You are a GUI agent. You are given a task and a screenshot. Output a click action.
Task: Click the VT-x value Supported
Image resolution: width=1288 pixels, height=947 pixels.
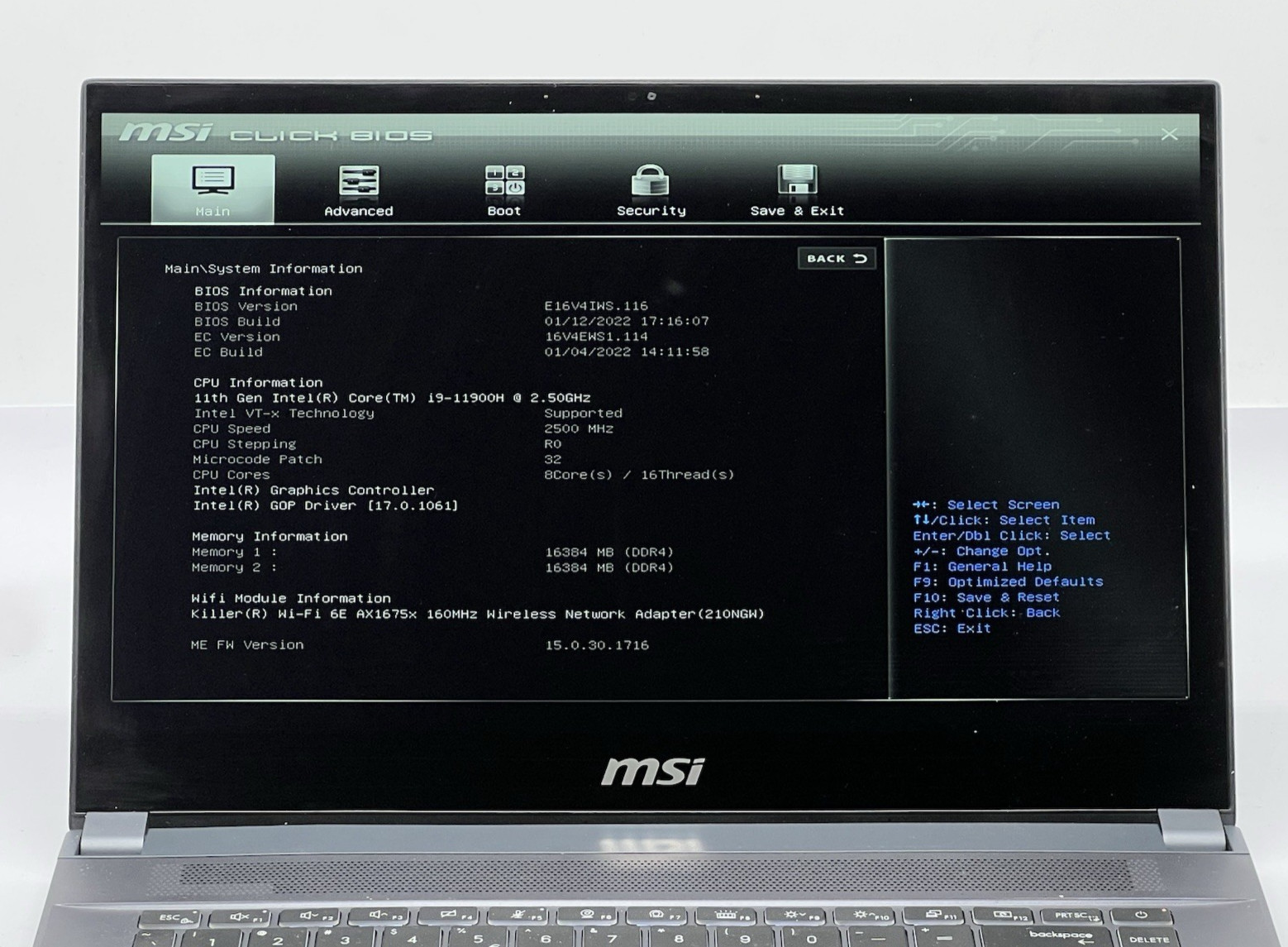pos(583,414)
